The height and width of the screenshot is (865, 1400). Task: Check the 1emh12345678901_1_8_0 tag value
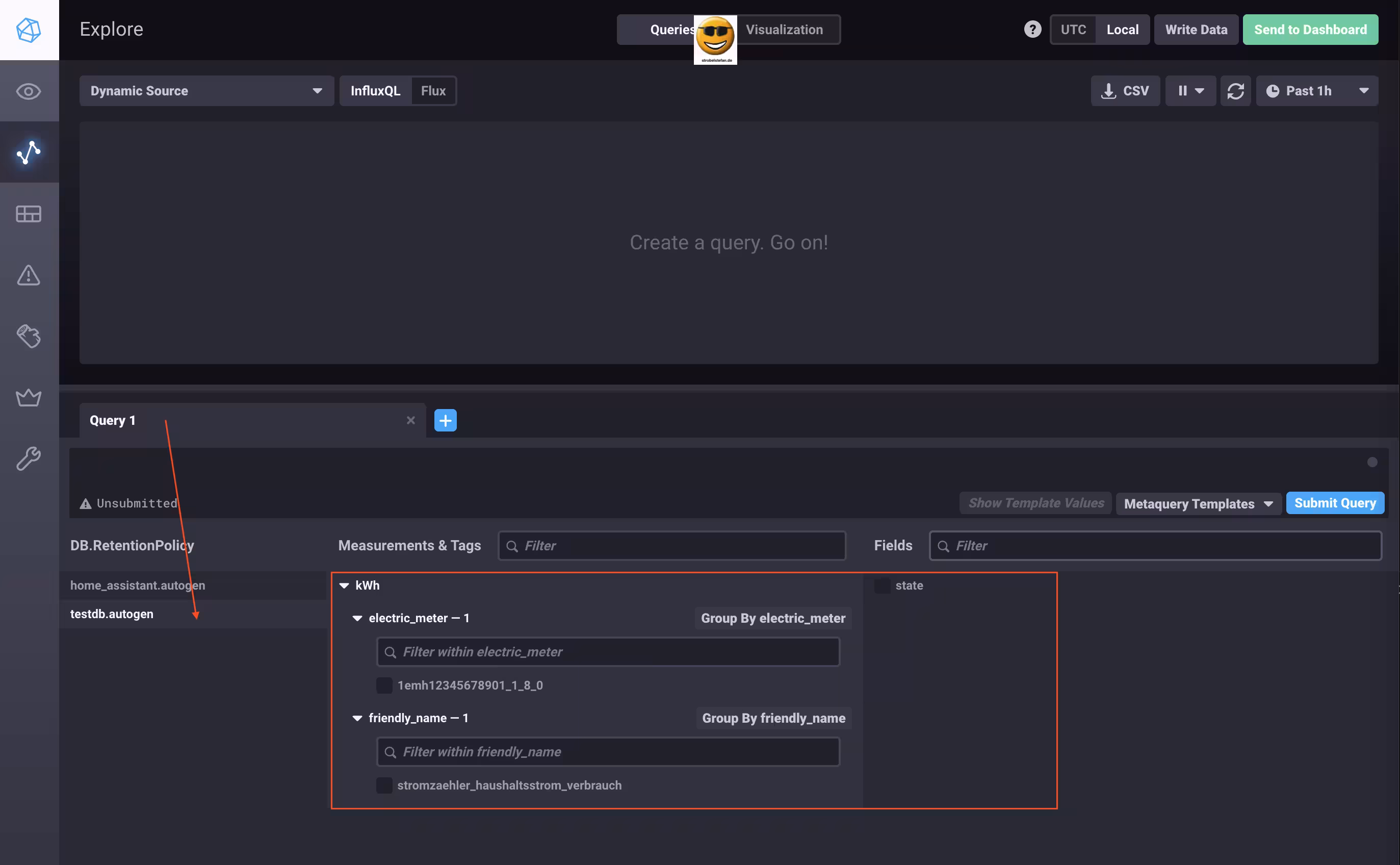click(x=384, y=685)
